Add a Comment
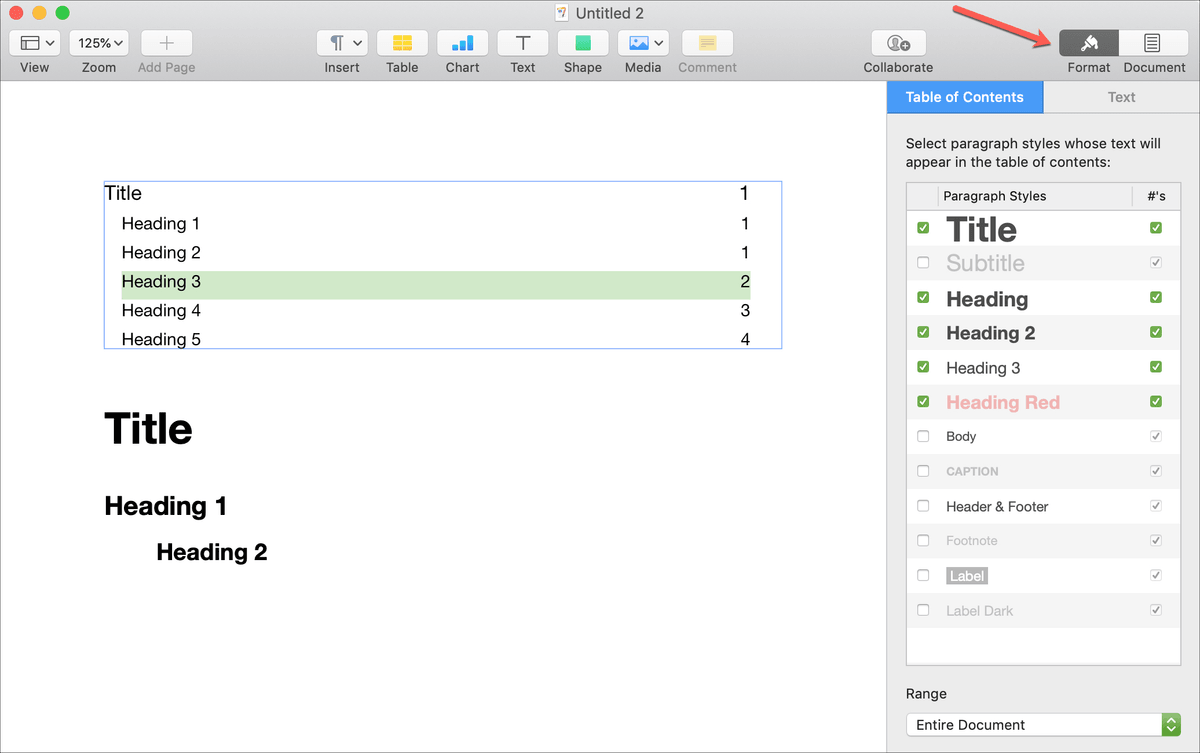 (707, 43)
